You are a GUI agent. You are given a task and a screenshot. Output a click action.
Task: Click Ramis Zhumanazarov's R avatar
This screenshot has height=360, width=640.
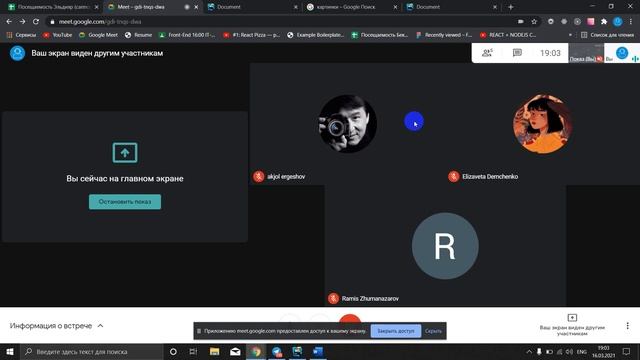(445, 246)
